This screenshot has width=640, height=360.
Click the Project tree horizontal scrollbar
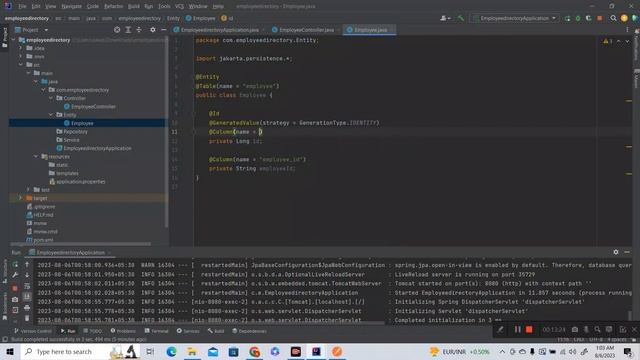pos(80,244)
